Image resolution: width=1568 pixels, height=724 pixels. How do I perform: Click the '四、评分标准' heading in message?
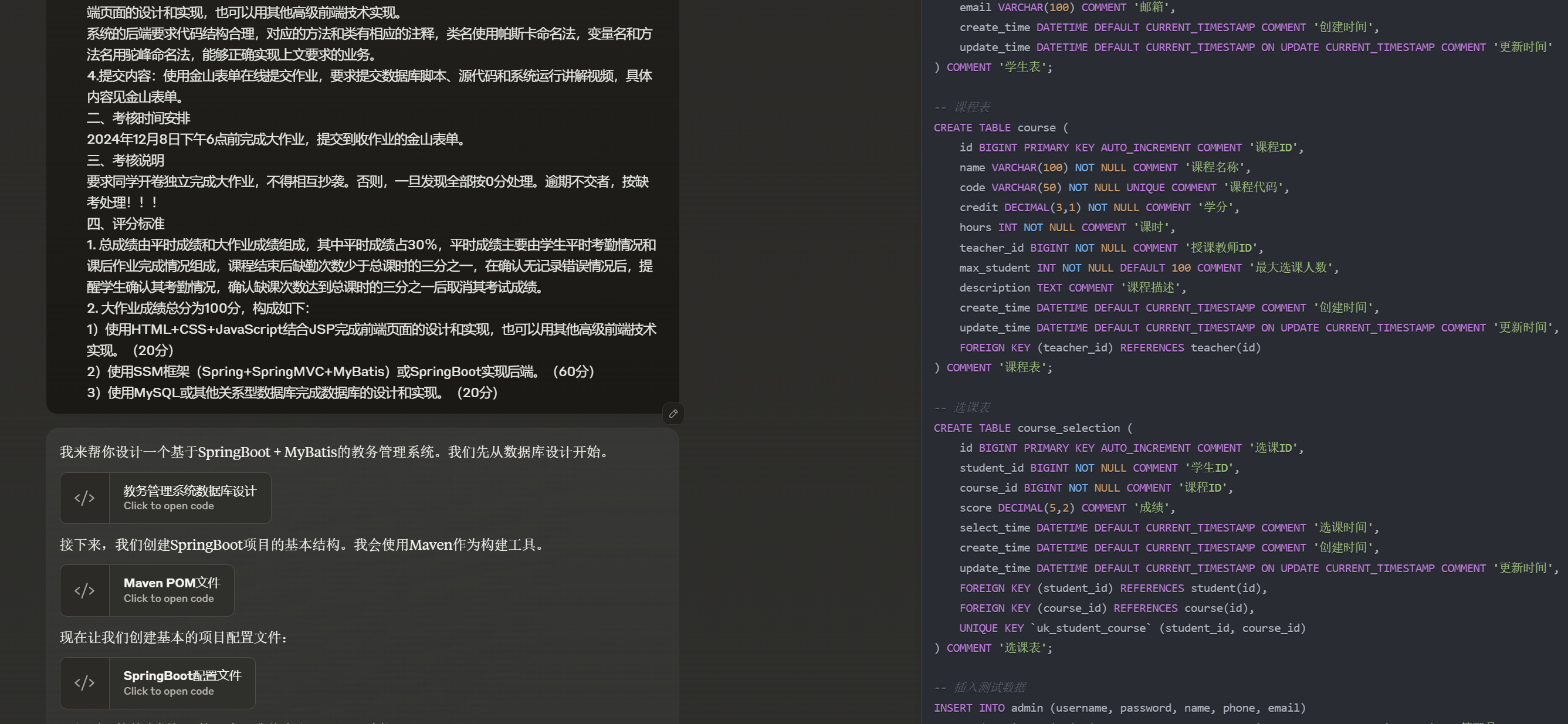[x=126, y=224]
